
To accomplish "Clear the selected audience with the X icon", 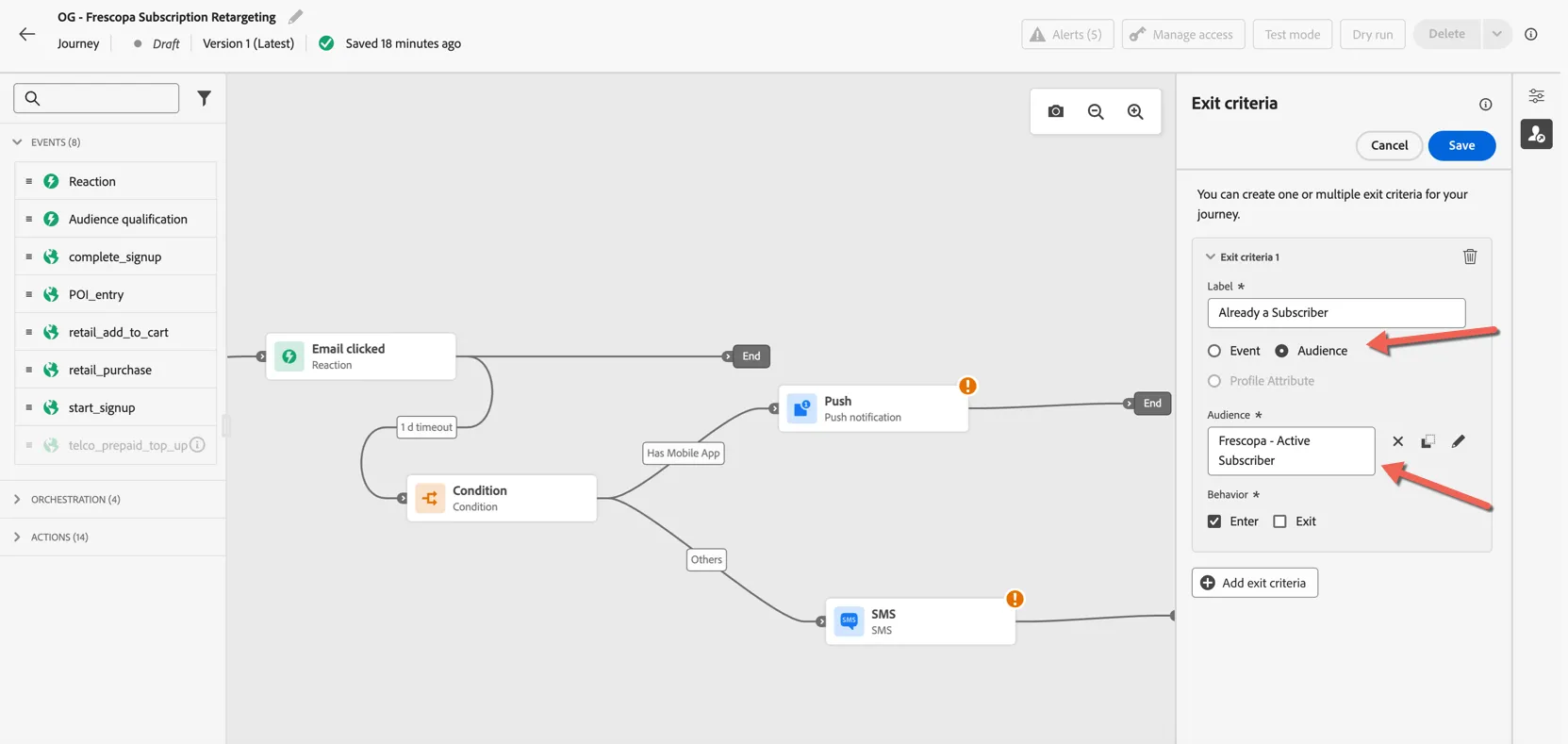I will [x=1398, y=441].
